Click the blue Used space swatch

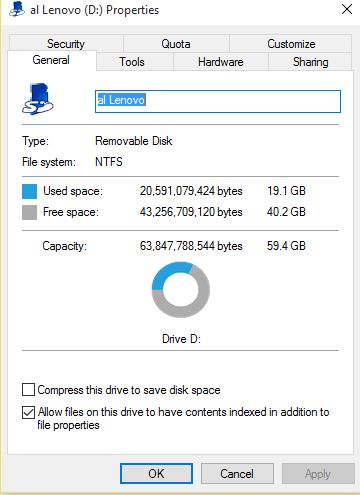(29, 191)
